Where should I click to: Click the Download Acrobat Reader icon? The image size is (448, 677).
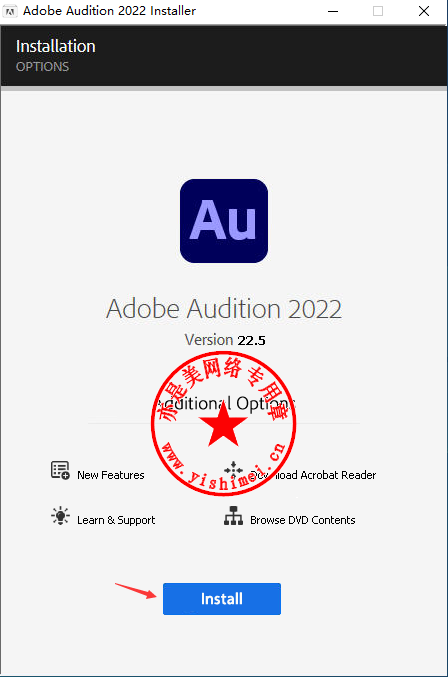233,470
